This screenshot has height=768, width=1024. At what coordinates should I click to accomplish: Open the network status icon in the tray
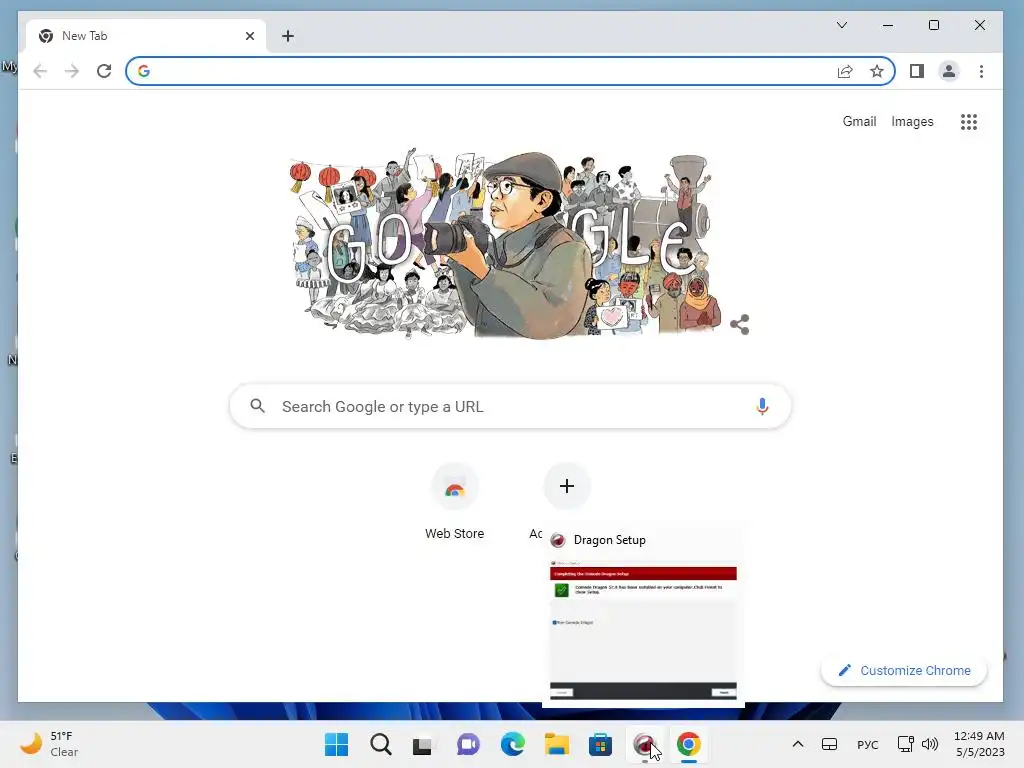[905, 744]
